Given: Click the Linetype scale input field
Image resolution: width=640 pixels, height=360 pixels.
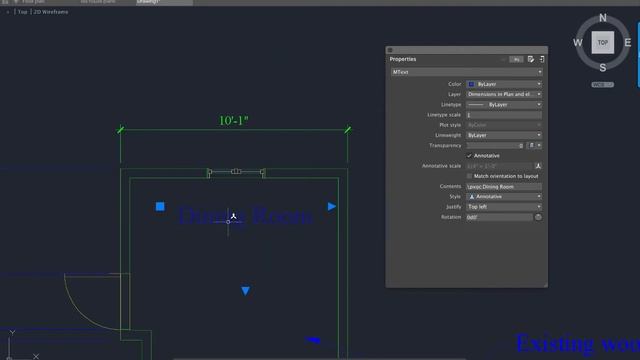Looking at the screenshot, I should [504, 115].
